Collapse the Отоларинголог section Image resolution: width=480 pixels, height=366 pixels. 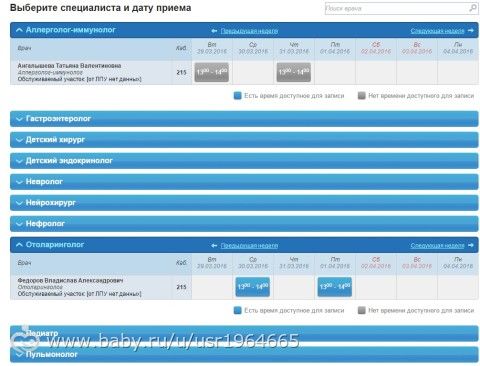19,245
